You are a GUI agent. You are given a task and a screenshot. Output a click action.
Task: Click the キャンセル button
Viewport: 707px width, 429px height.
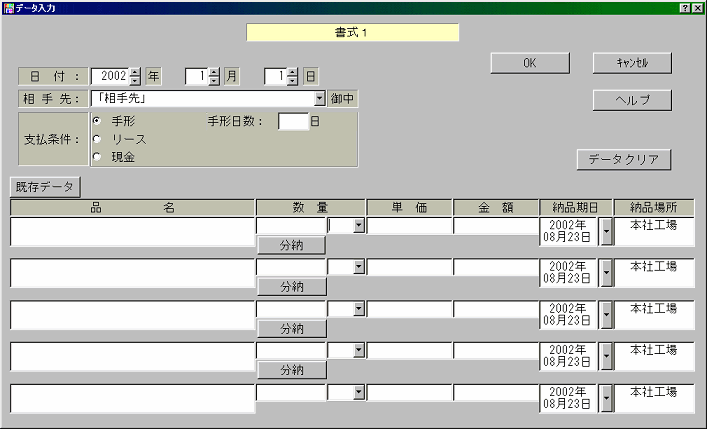[630, 62]
